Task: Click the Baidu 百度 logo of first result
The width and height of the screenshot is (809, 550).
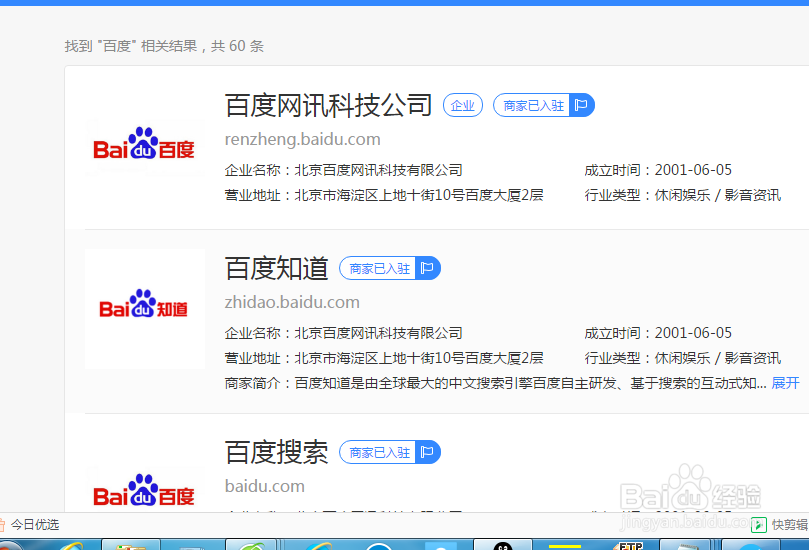Action: point(144,145)
